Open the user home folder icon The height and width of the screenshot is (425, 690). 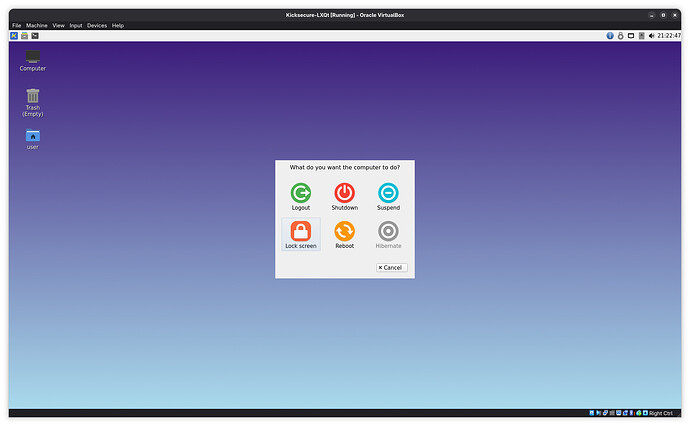tap(33, 136)
